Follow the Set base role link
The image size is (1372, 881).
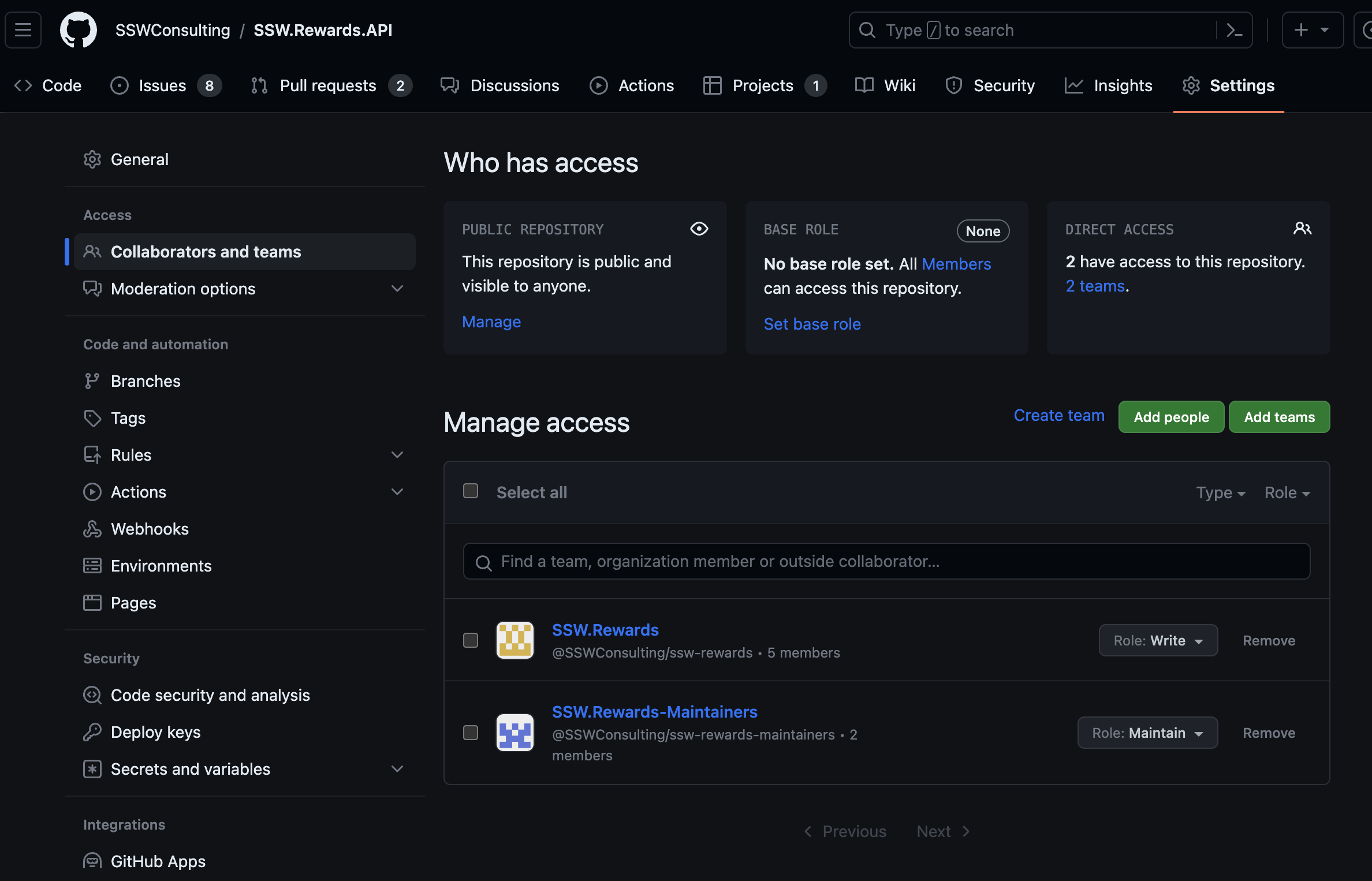(812, 324)
